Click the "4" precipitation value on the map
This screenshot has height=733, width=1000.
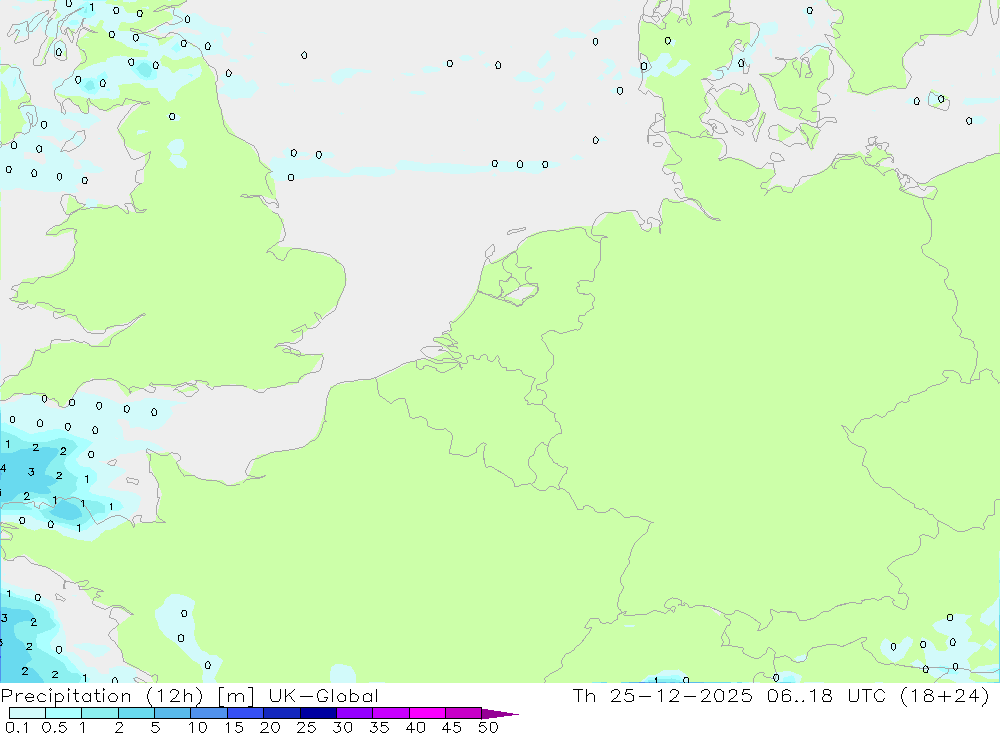(4, 468)
